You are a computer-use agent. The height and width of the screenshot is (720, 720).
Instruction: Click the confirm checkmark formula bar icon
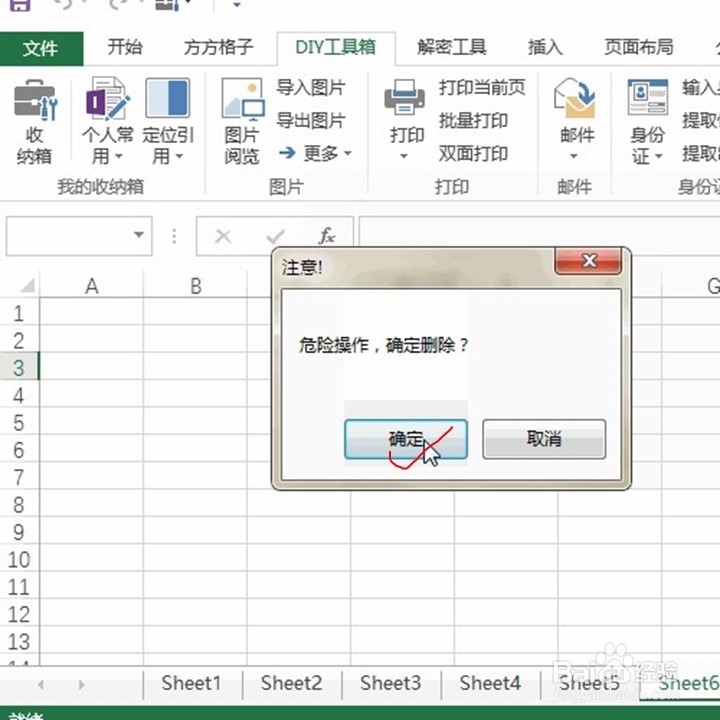pos(276,236)
